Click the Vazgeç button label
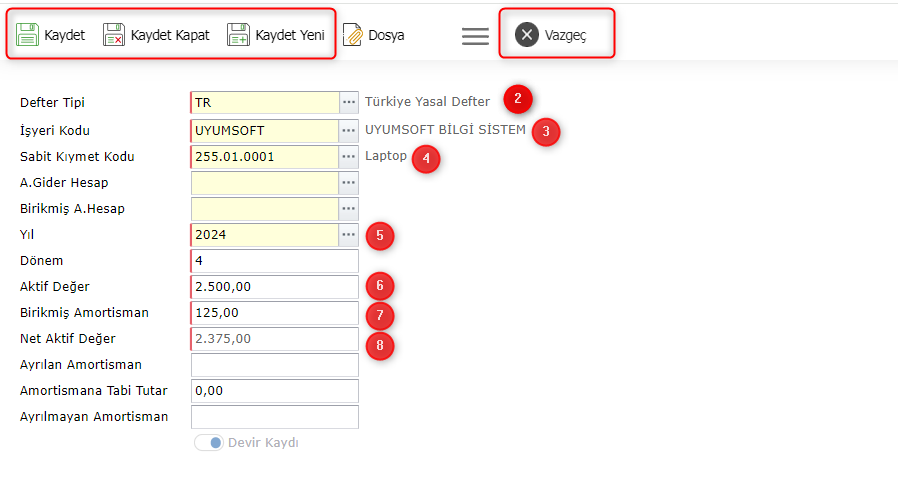 pyautogui.click(x=565, y=35)
